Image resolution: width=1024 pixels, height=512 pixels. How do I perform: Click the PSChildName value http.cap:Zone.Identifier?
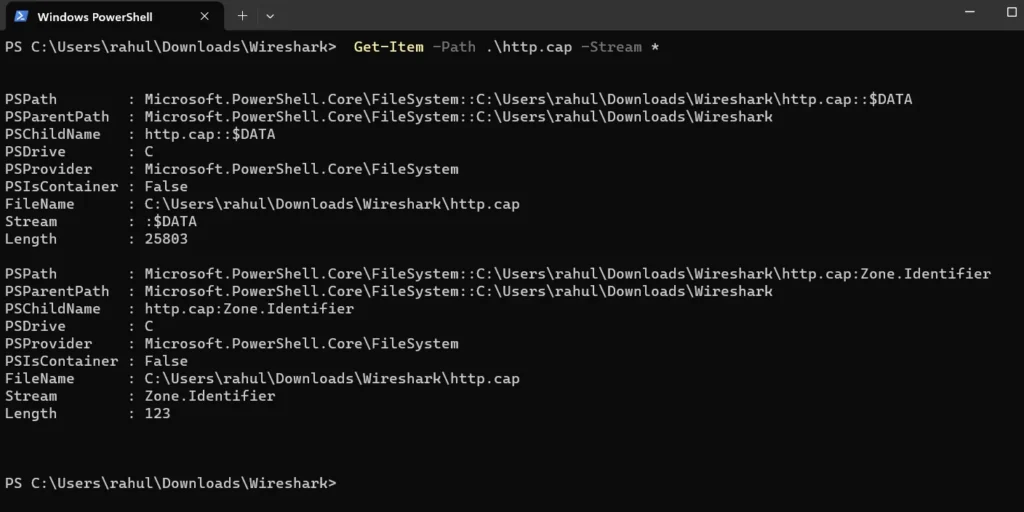click(249, 309)
